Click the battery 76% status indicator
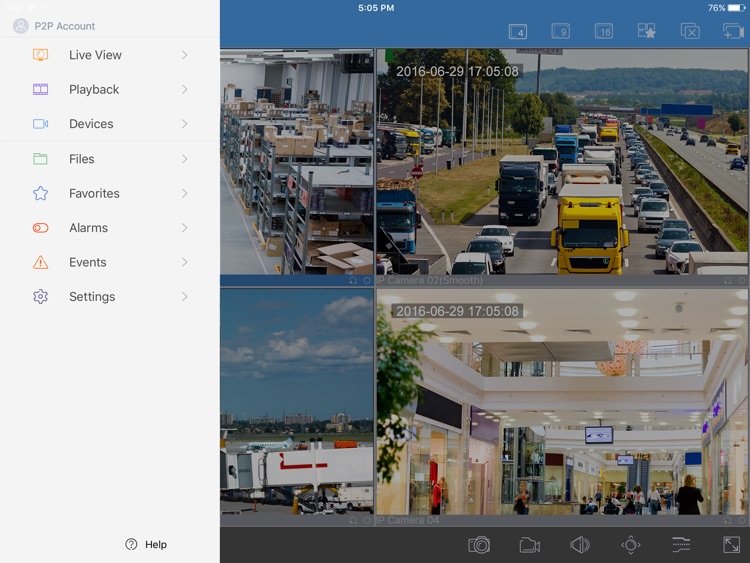 pos(726,8)
